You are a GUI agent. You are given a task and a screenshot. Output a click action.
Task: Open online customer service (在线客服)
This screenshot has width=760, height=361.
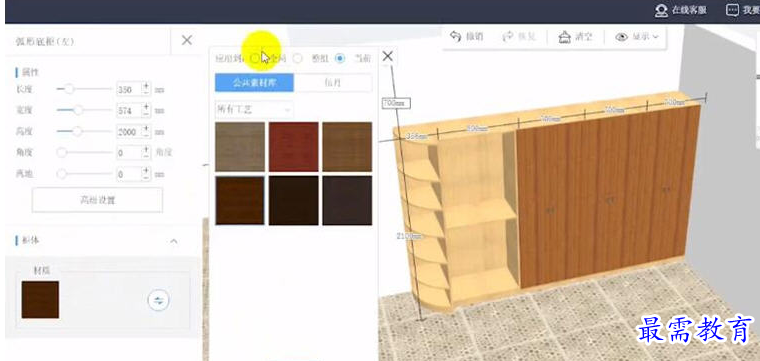680,10
